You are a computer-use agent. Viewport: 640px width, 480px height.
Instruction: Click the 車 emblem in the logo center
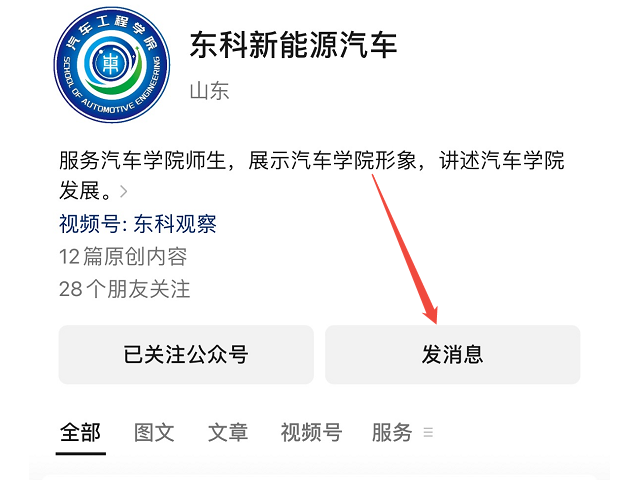[111, 64]
